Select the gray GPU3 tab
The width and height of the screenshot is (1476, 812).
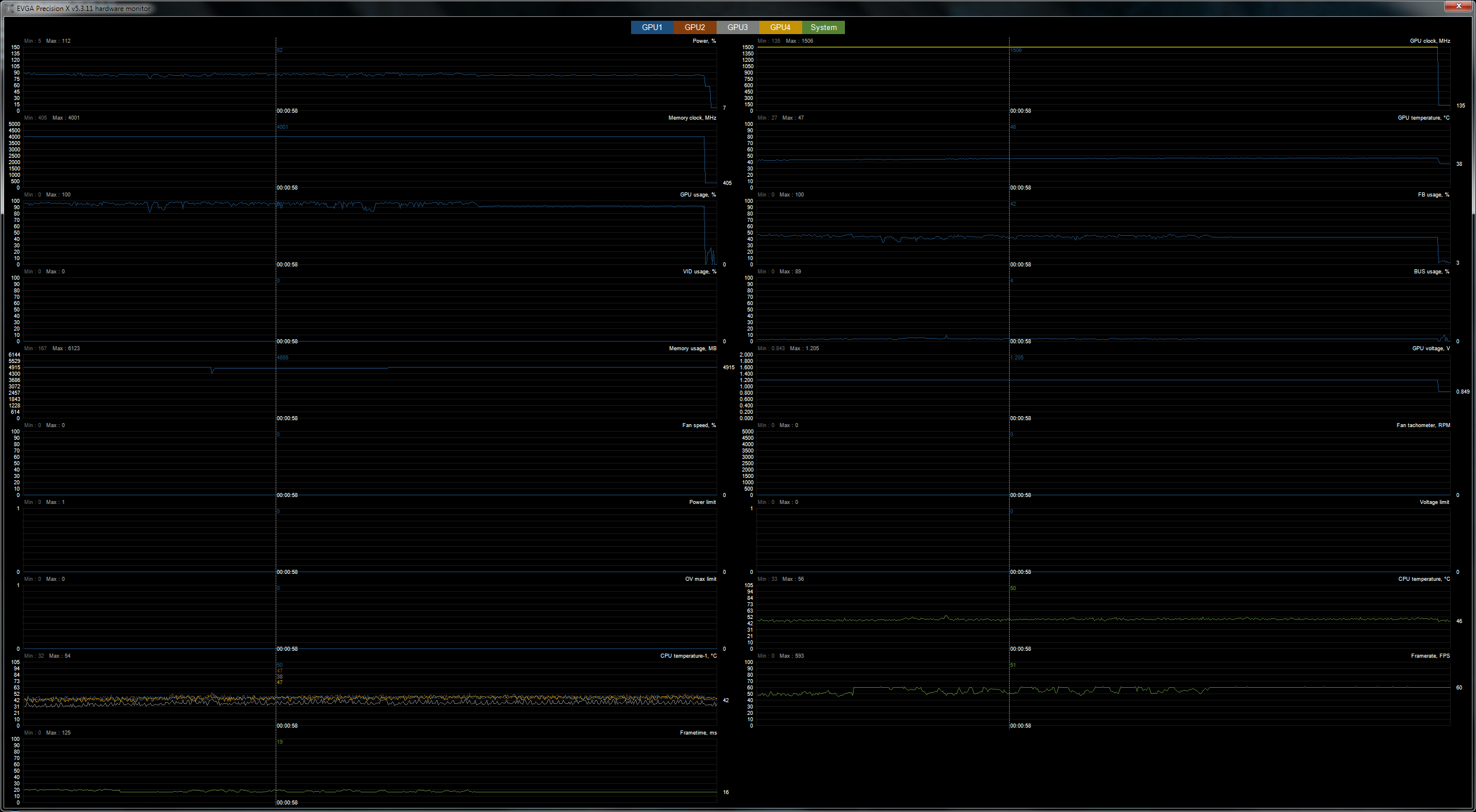[737, 27]
